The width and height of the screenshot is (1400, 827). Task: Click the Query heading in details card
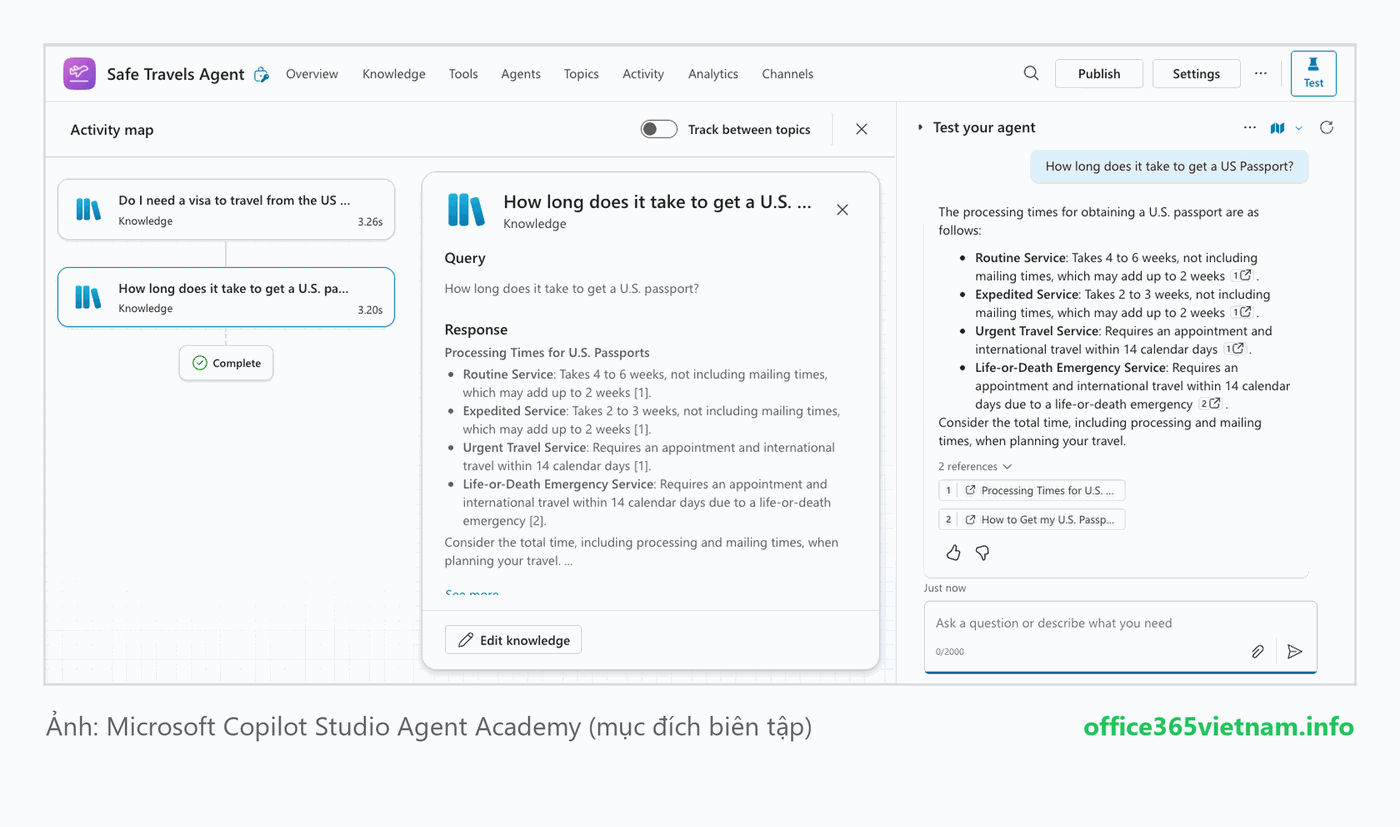[465, 258]
